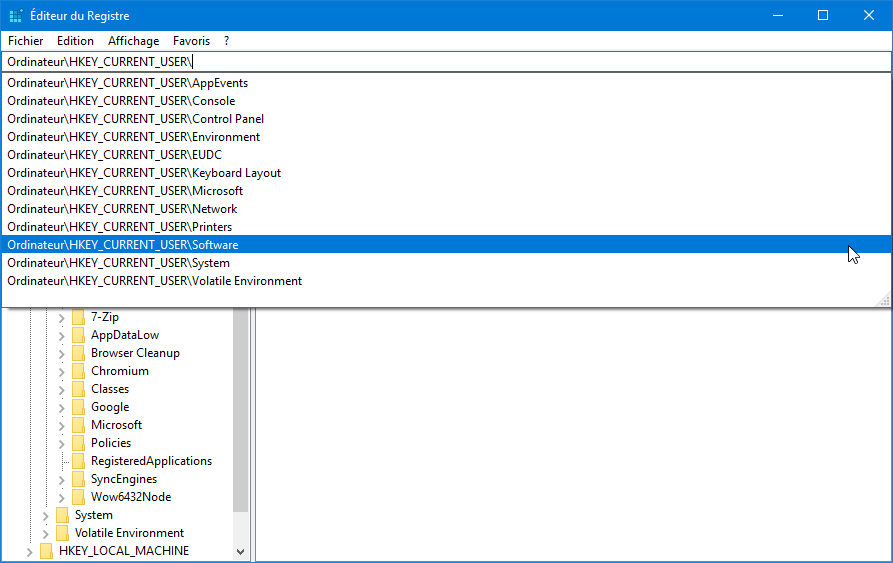Click the HKEY_LOCAL_MACHINE folder icon
893x563 pixels.
point(47,551)
